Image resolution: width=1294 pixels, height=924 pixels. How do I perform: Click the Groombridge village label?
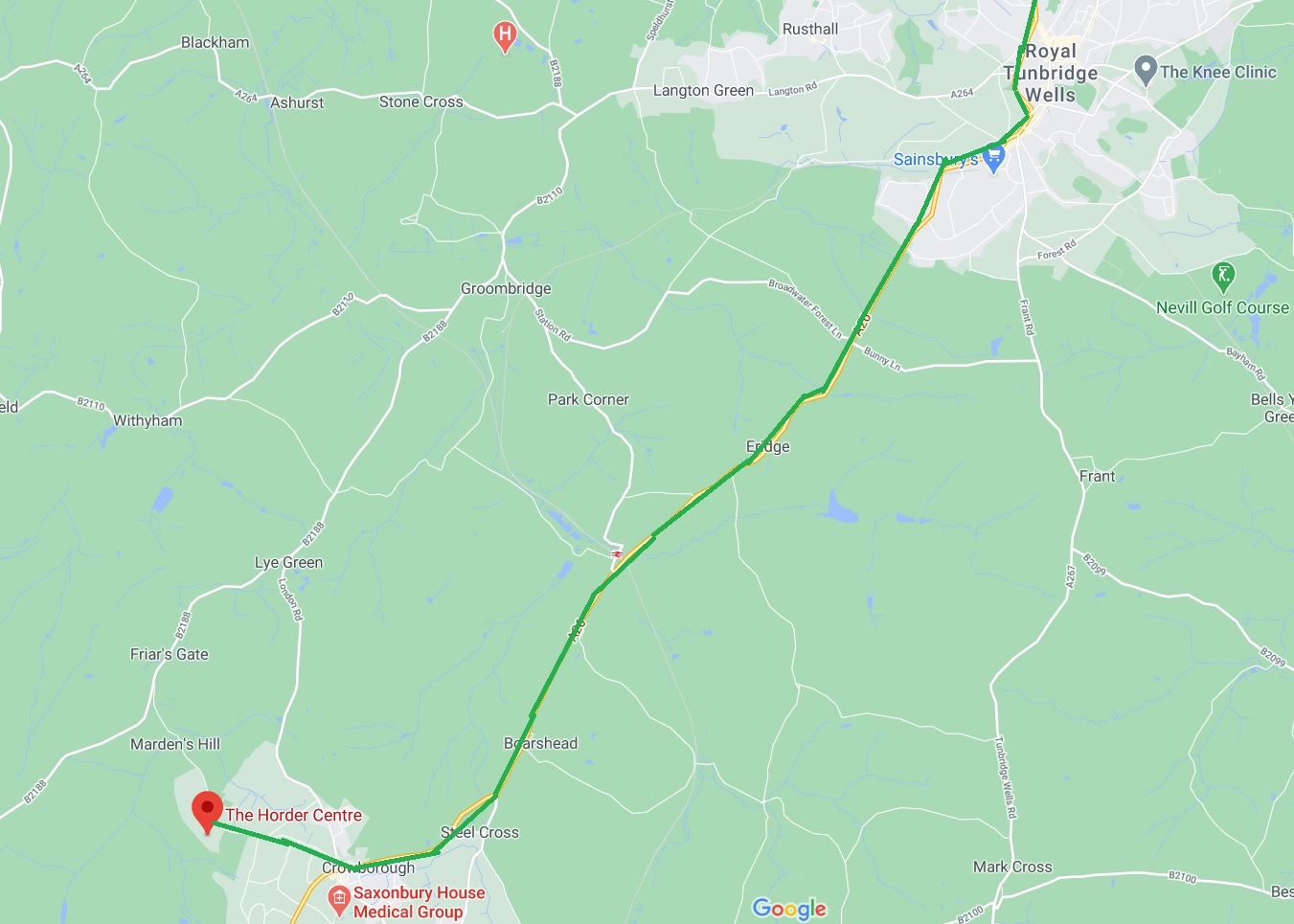[506, 288]
